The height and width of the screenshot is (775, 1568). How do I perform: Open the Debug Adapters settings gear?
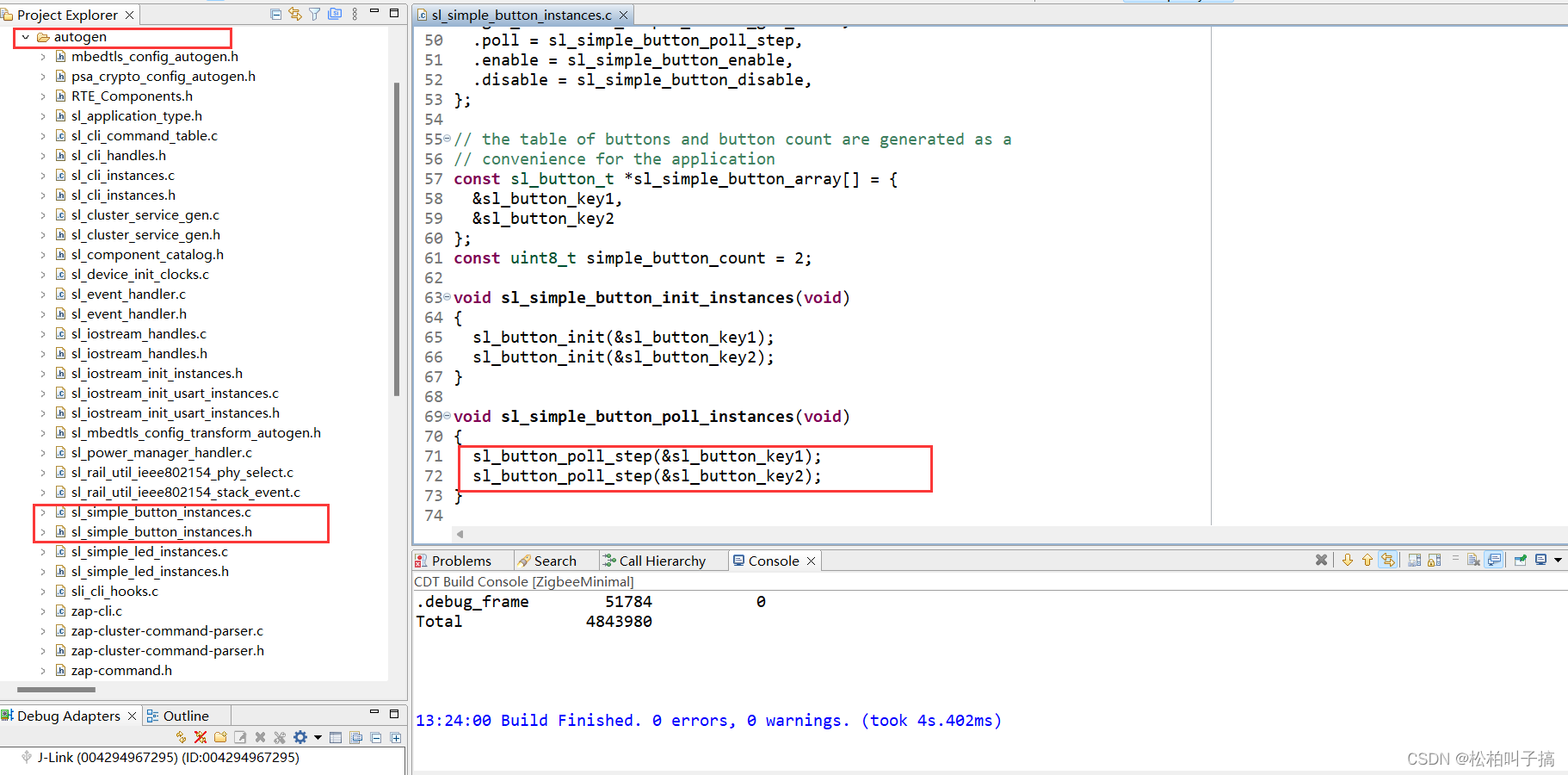coord(299,737)
